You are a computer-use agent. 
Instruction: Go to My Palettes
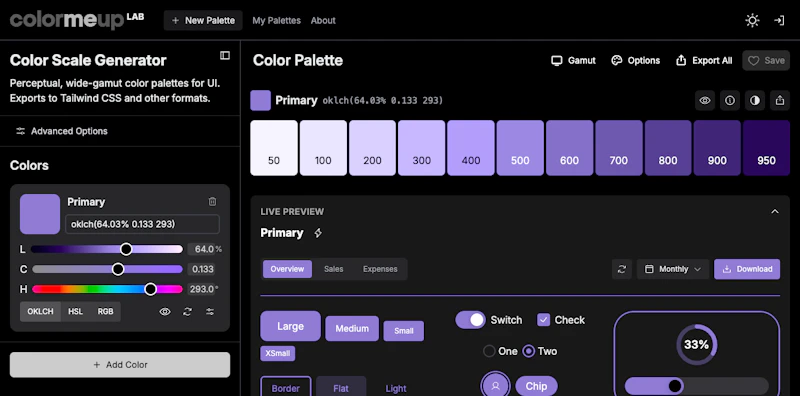277,20
